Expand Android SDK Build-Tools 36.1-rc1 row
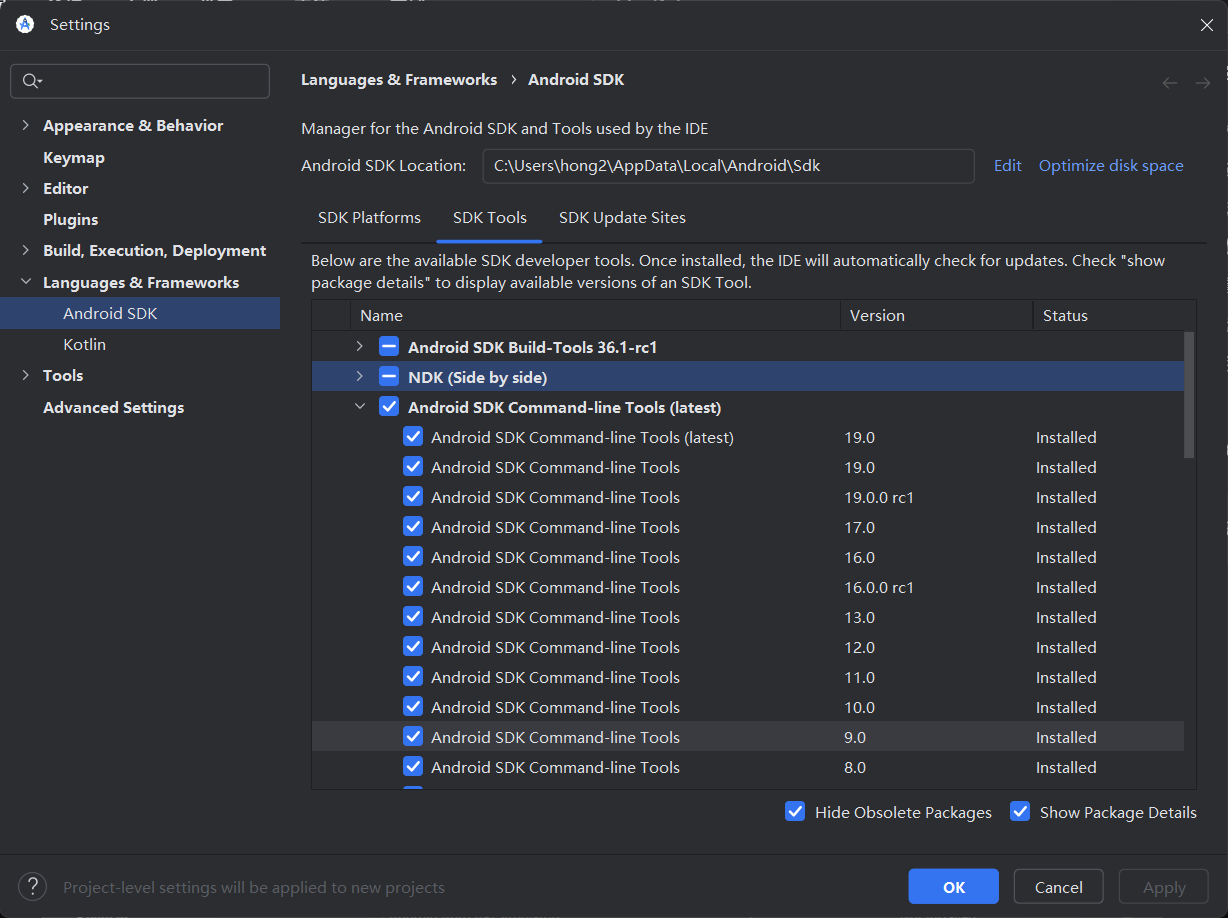Image resolution: width=1228 pixels, height=918 pixels. pyautogui.click(x=360, y=347)
